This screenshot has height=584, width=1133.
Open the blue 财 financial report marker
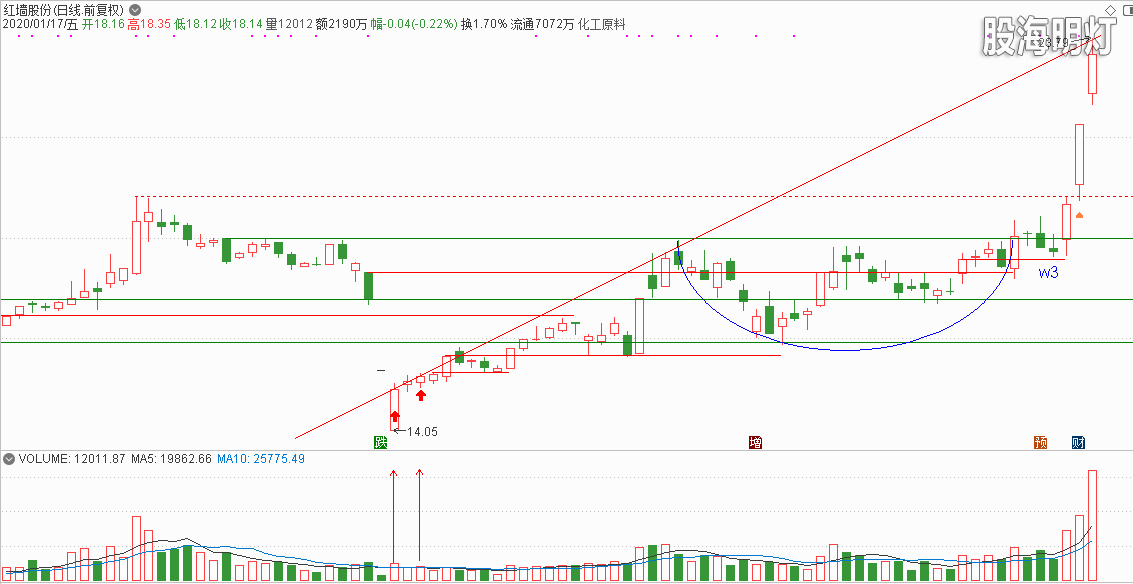1079,442
